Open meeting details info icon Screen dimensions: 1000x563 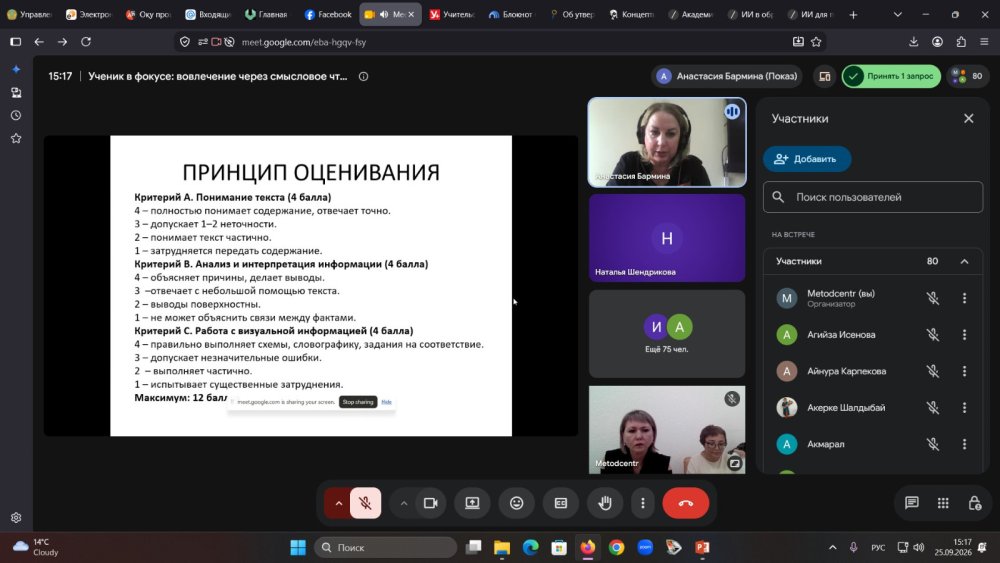coord(364,77)
